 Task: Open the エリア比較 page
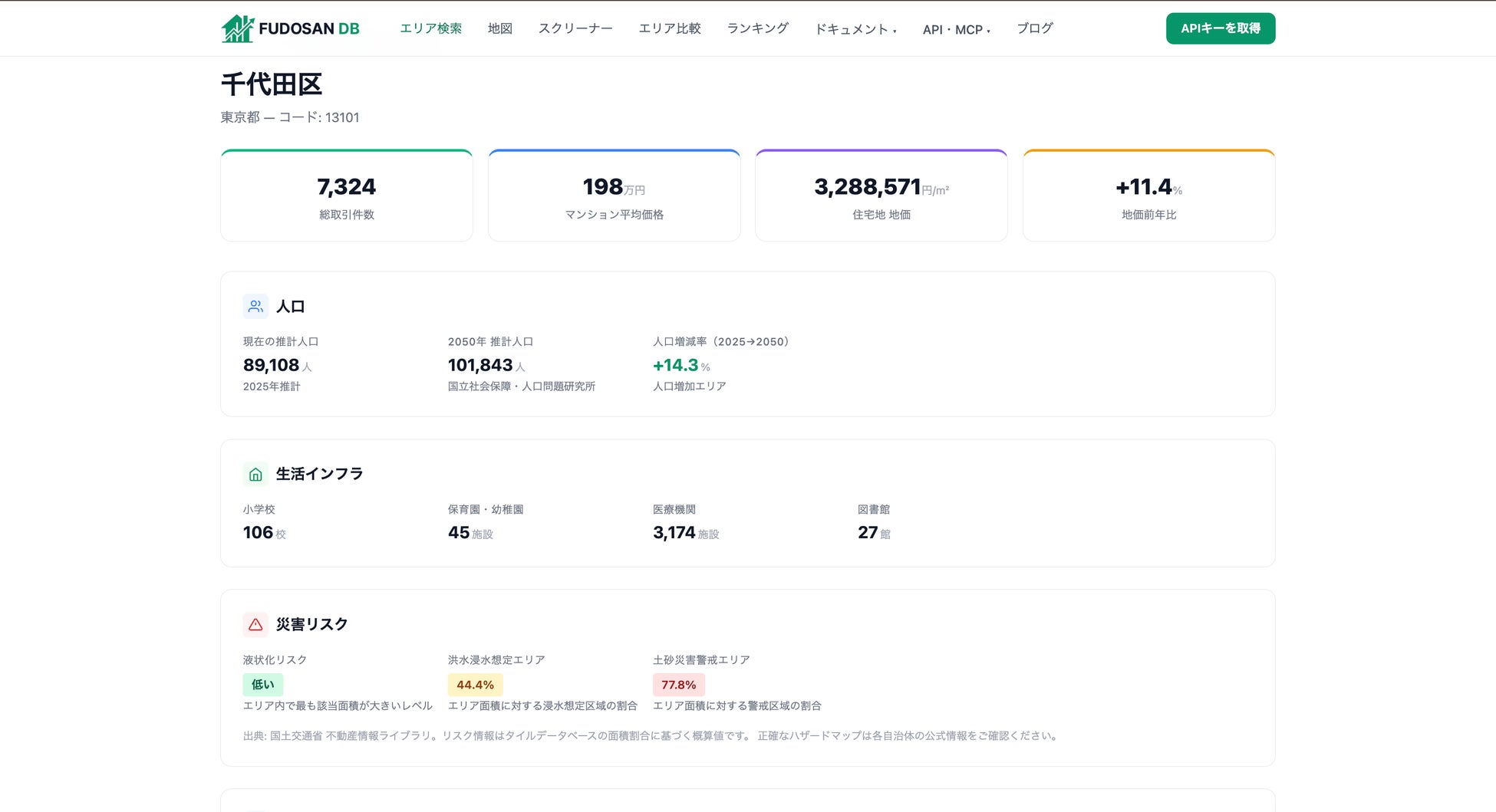point(670,28)
